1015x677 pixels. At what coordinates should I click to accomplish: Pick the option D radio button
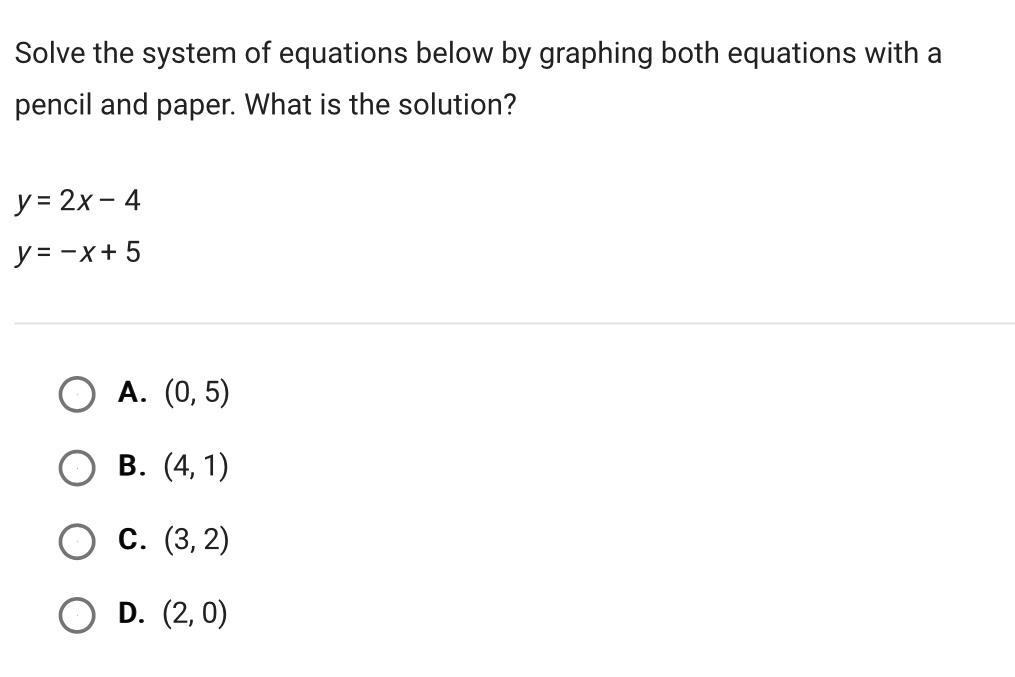point(77,615)
